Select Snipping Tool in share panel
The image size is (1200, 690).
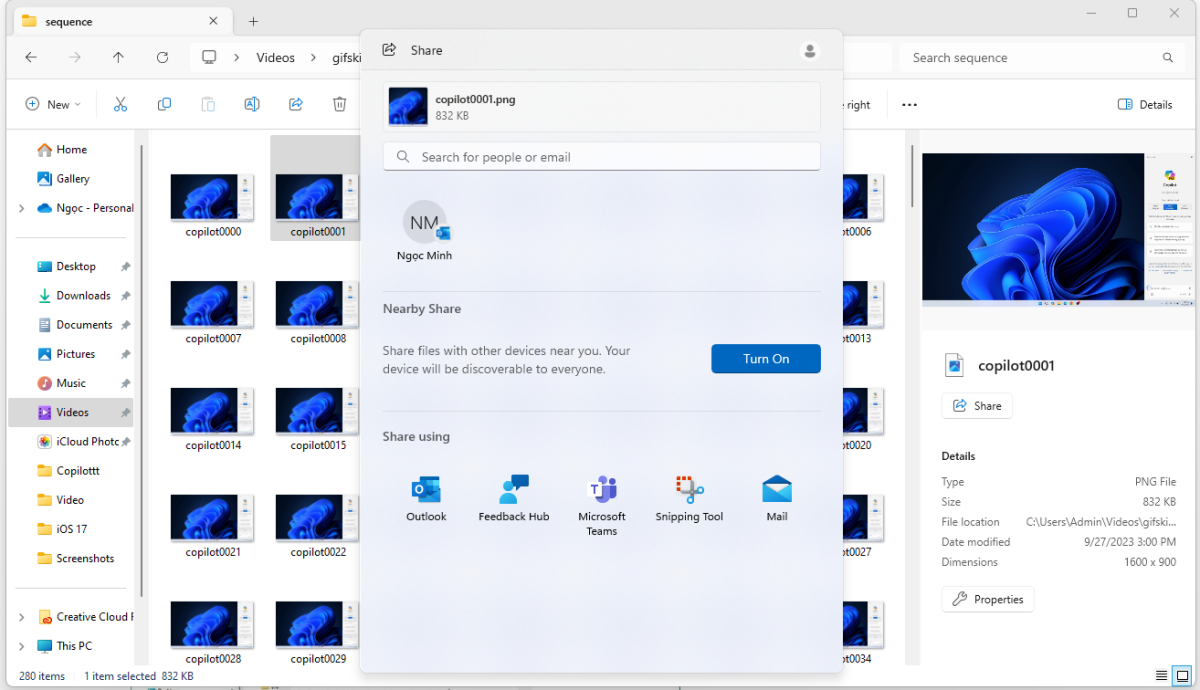tap(689, 490)
